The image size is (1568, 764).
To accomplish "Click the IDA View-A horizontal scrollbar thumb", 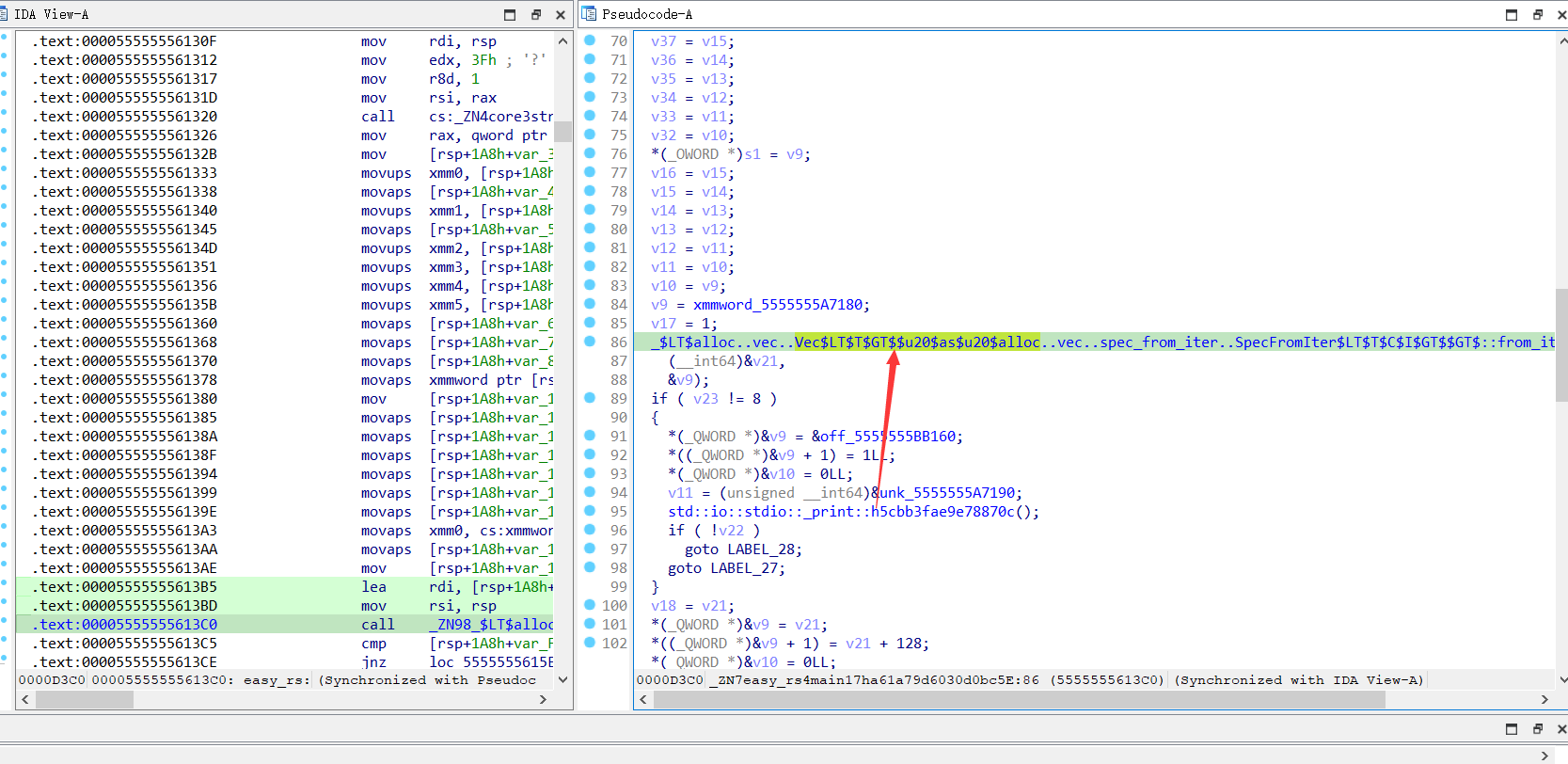I will 85,699.
